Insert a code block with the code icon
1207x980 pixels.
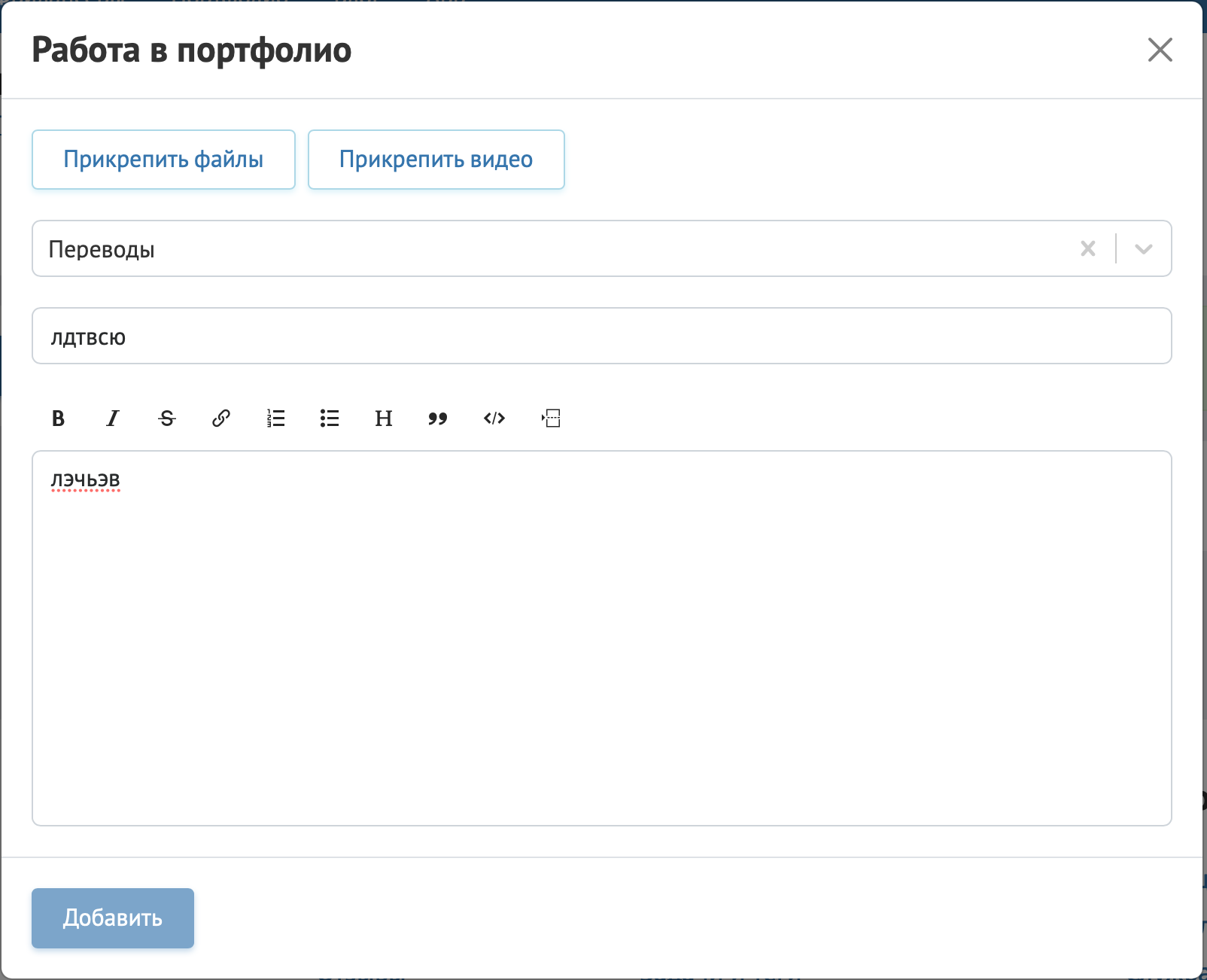494,418
